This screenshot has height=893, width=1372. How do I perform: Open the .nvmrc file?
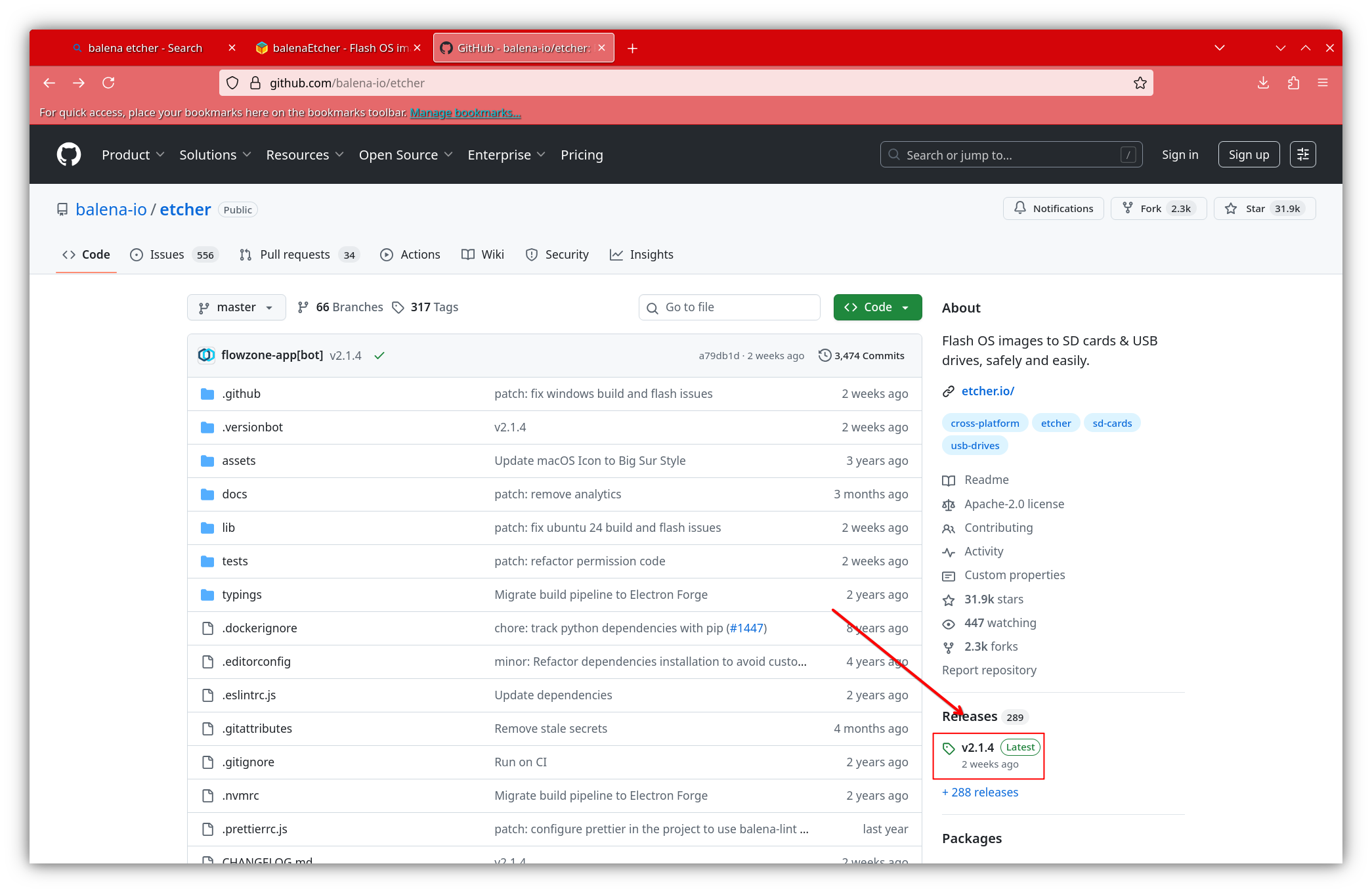pos(240,796)
